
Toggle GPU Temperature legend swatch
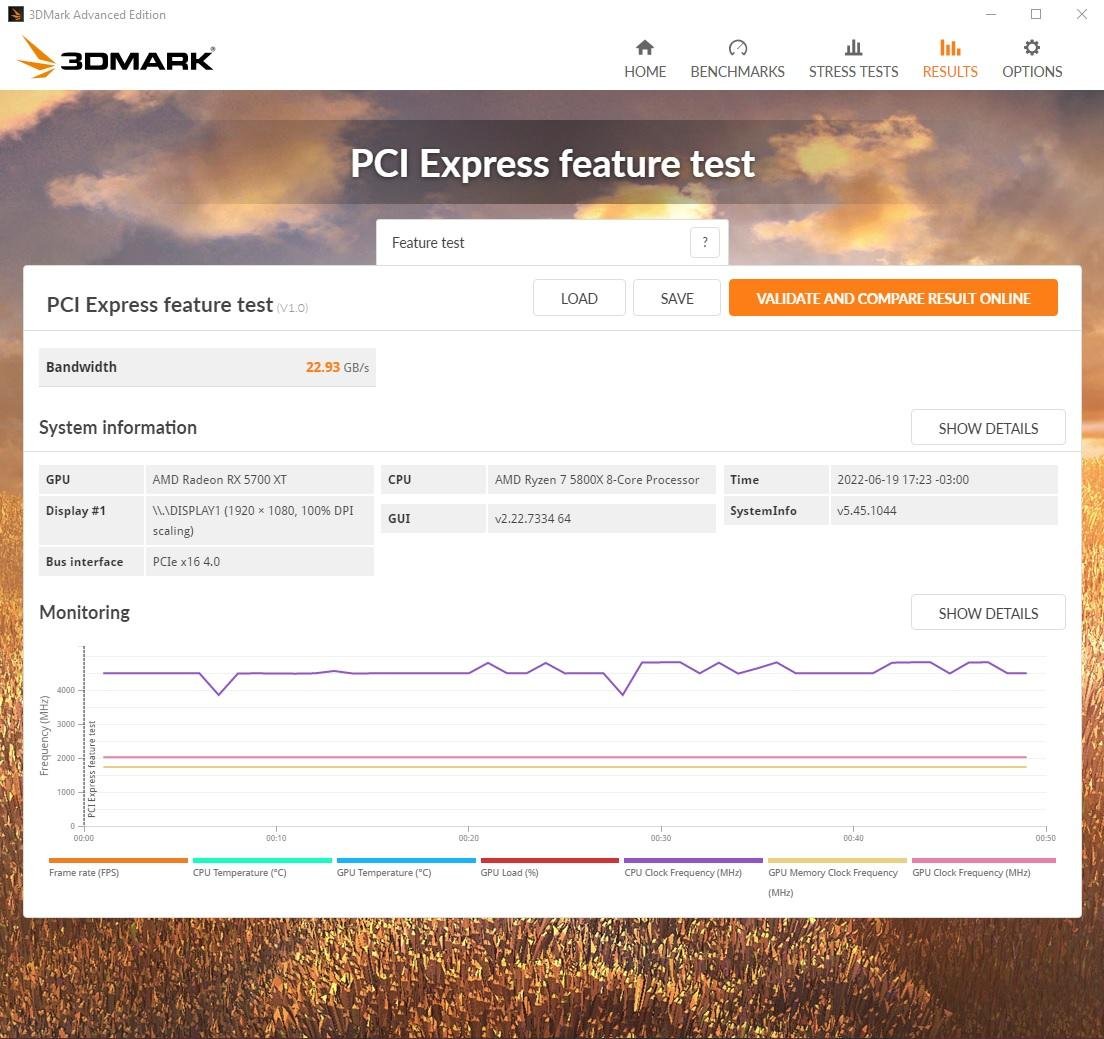point(406,860)
